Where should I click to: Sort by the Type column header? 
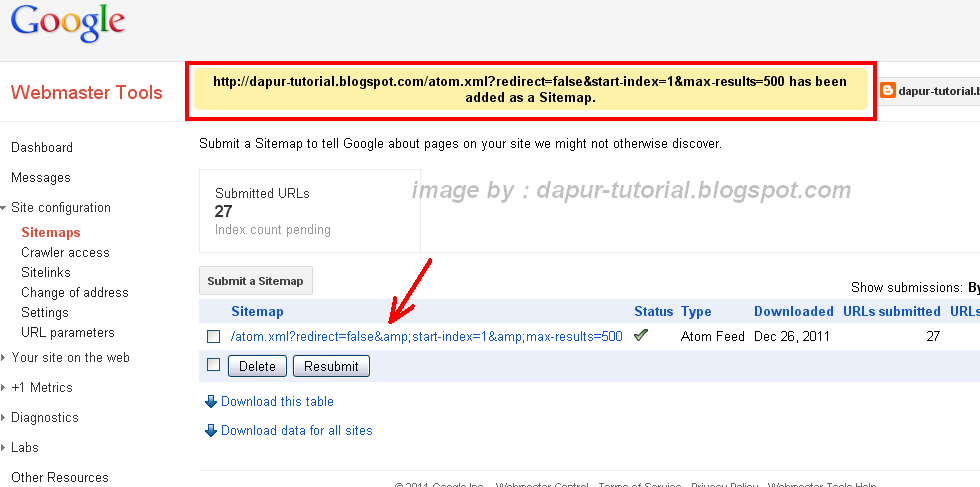coord(696,311)
